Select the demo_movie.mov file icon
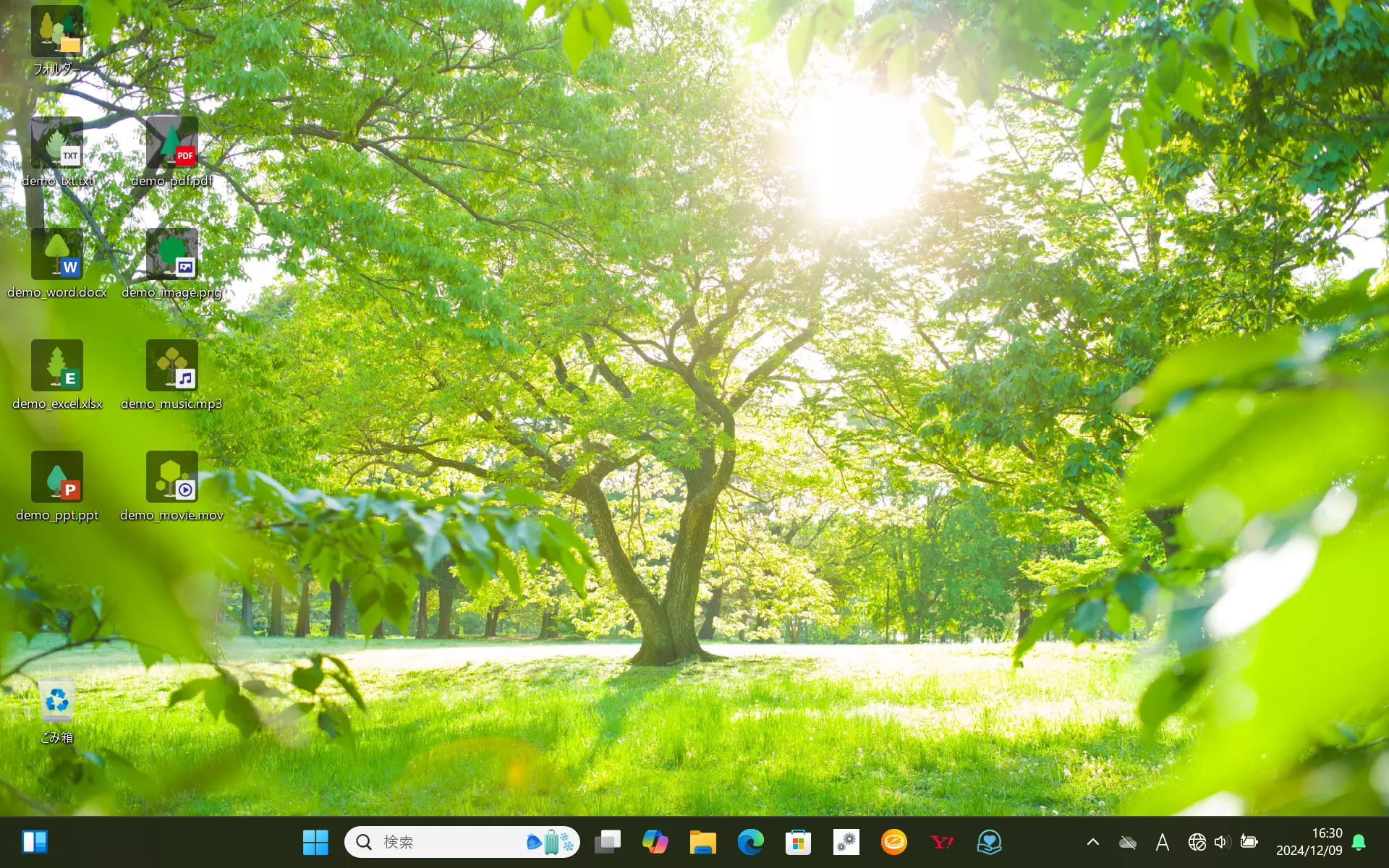Image resolution: width=1389 pixels, height=868 pixels. [x=171, y=477]
